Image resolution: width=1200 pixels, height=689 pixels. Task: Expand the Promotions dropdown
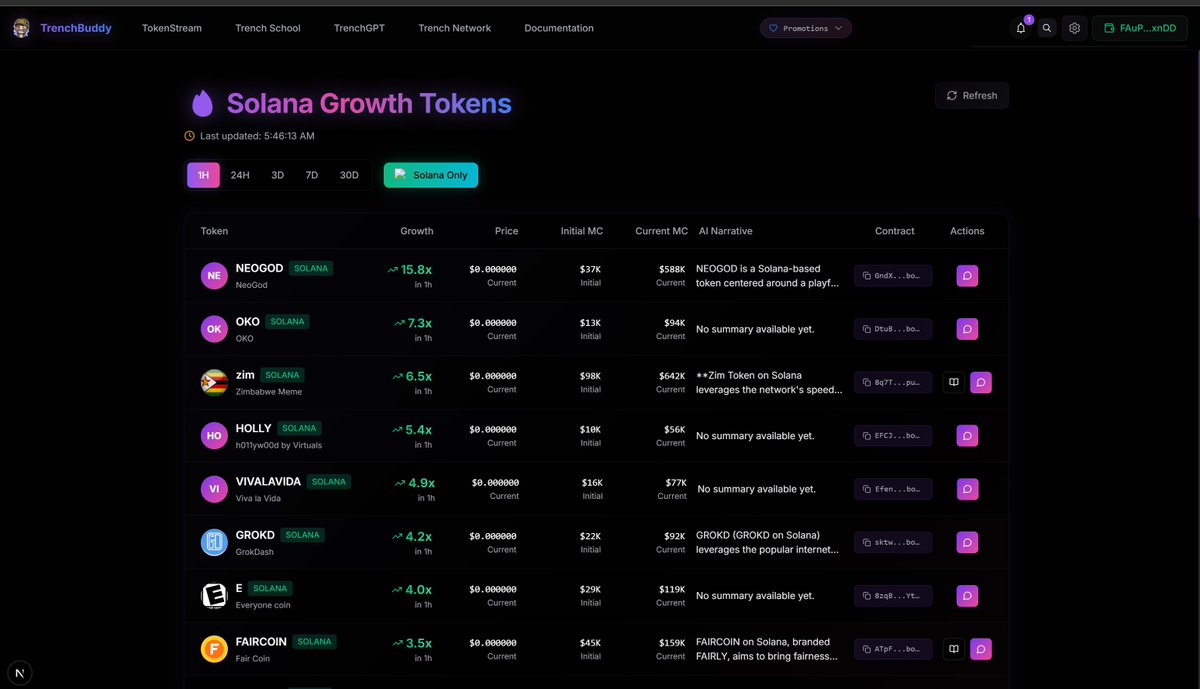(806, 28)
